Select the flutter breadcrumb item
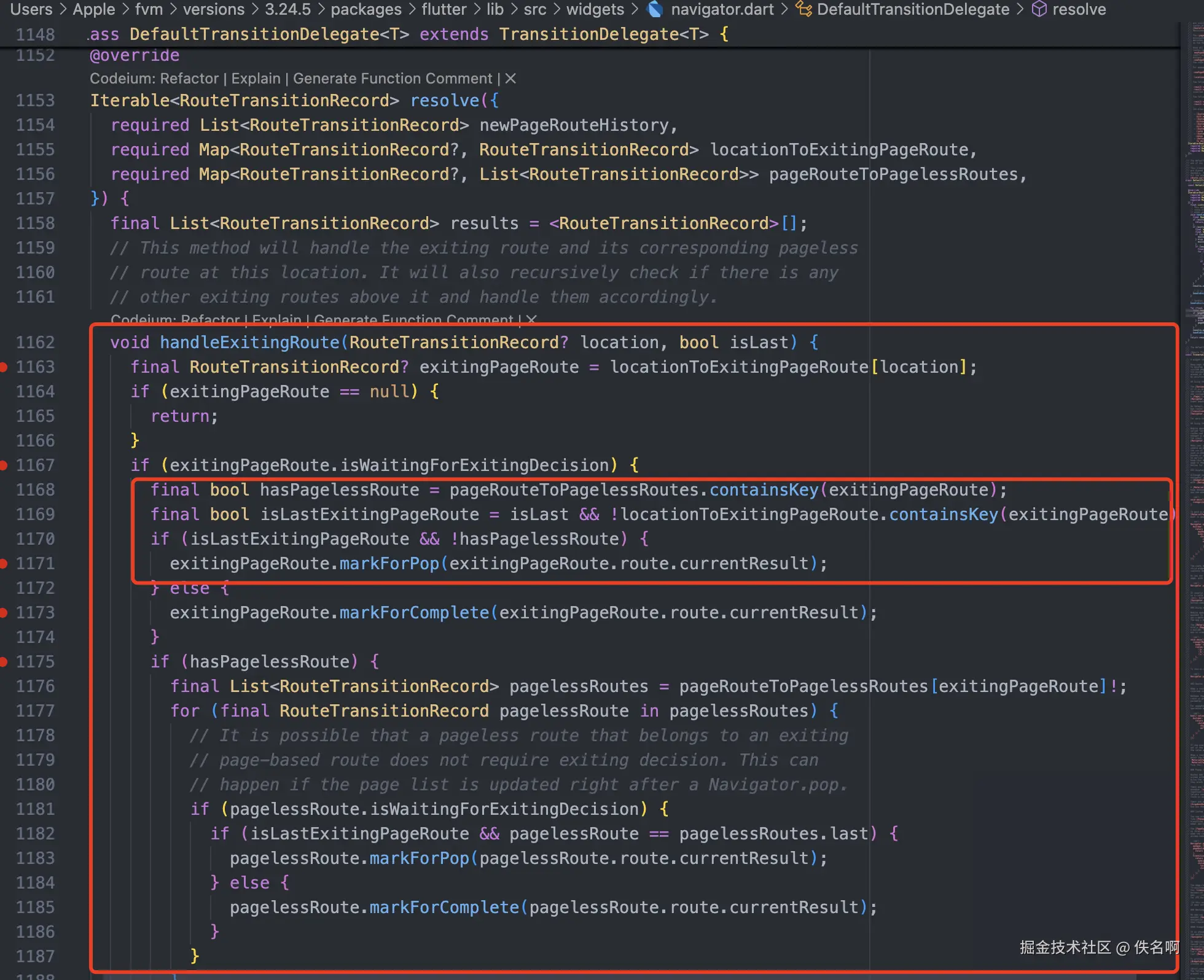Image resolution: width=1204 pixels, height=980 pixels. pyautogui.click(x=444, y=9)
